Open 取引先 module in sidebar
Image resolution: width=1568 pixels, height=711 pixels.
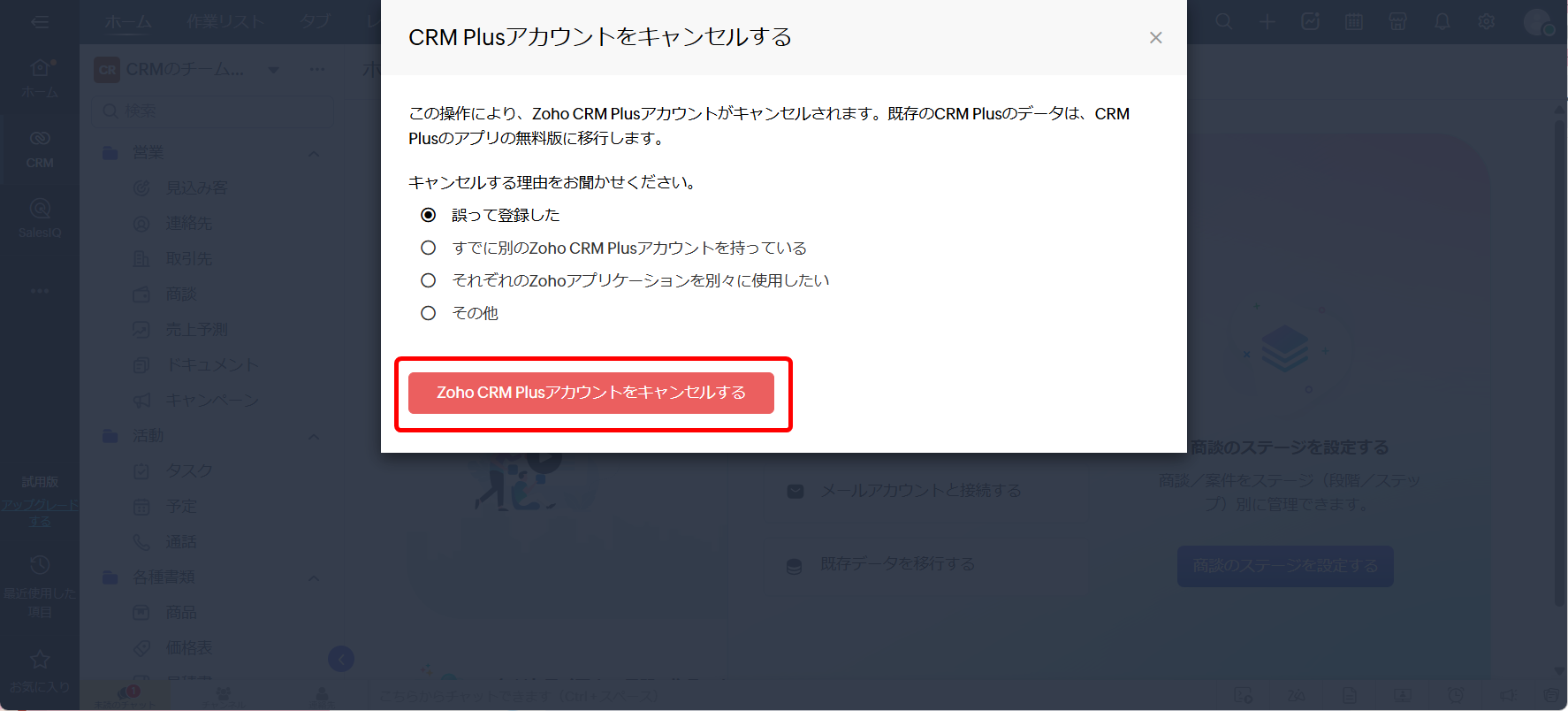(x=189, y=259)
